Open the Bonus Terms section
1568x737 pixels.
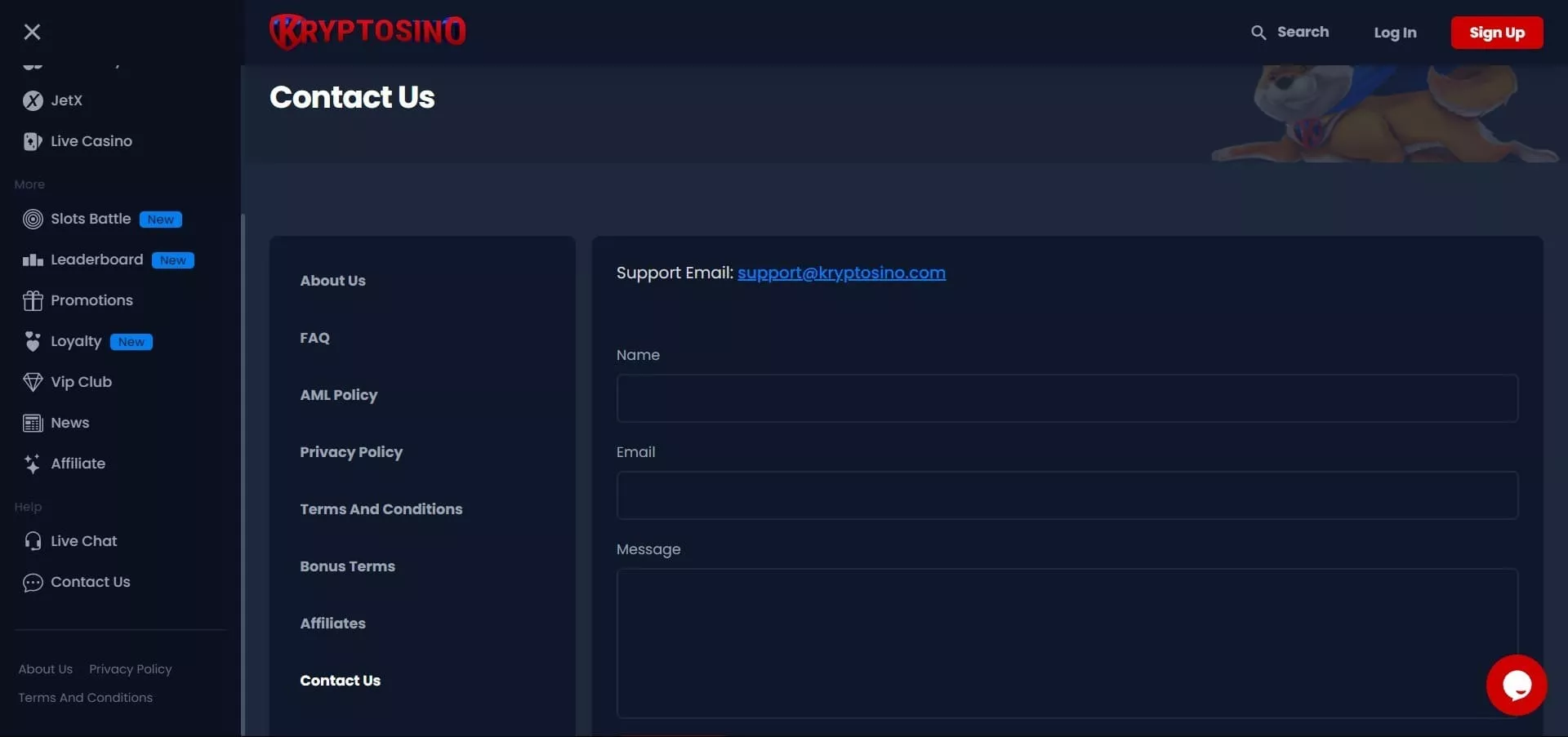pyautogui.click(x=347, y=566)
